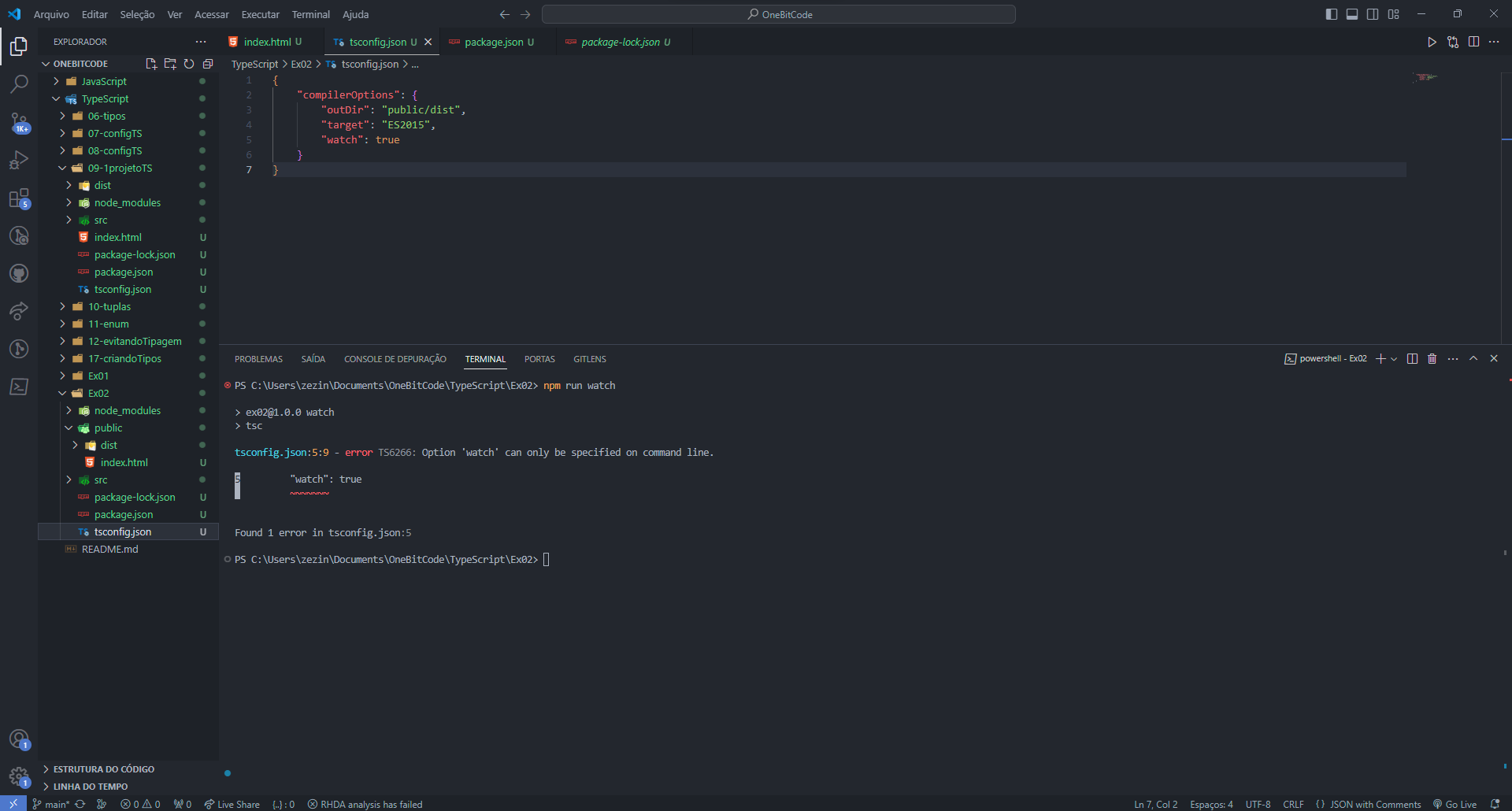Run the current file with play icon

point(1432,42)
